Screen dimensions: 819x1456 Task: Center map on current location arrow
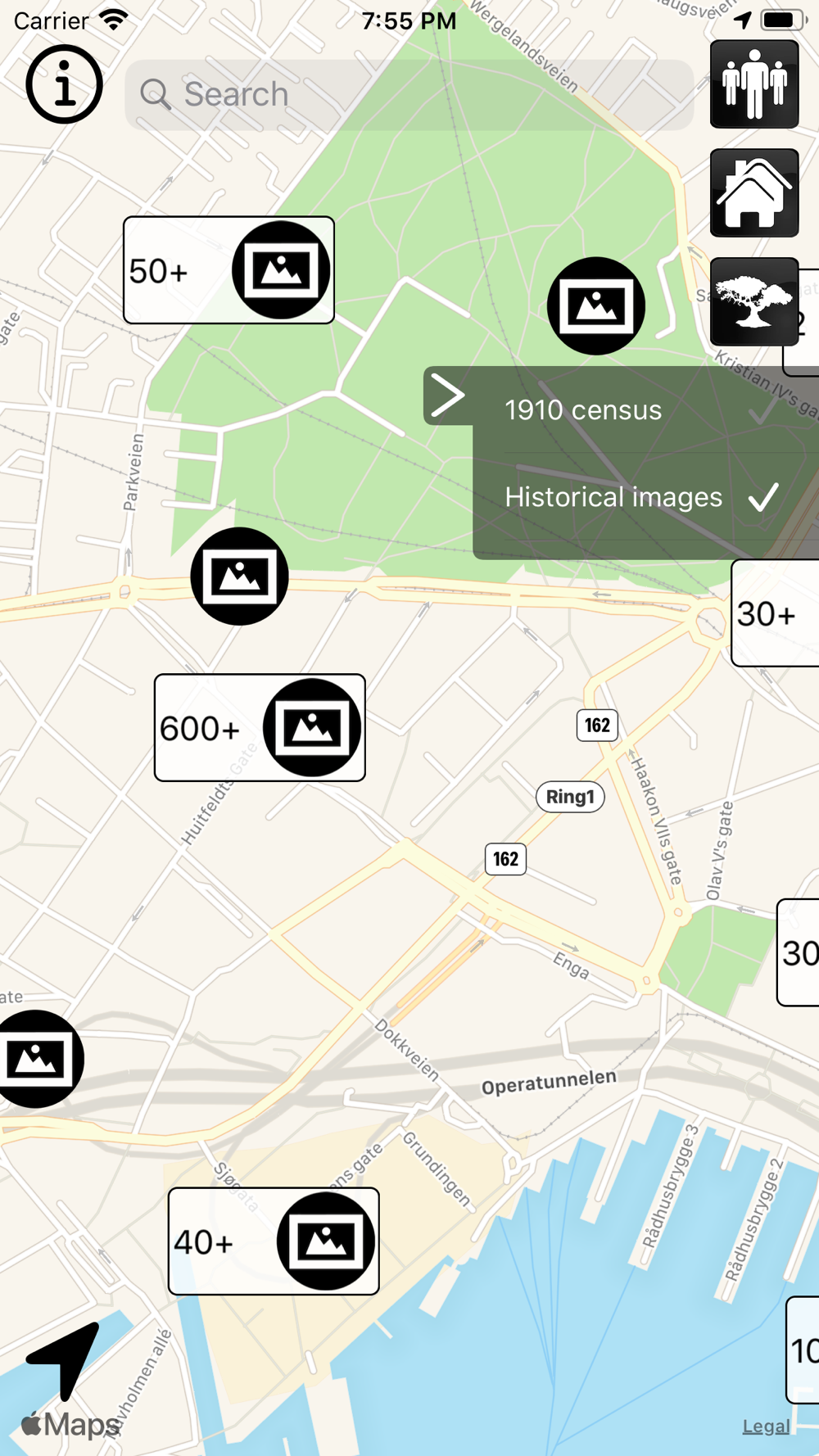[63, 1360]
